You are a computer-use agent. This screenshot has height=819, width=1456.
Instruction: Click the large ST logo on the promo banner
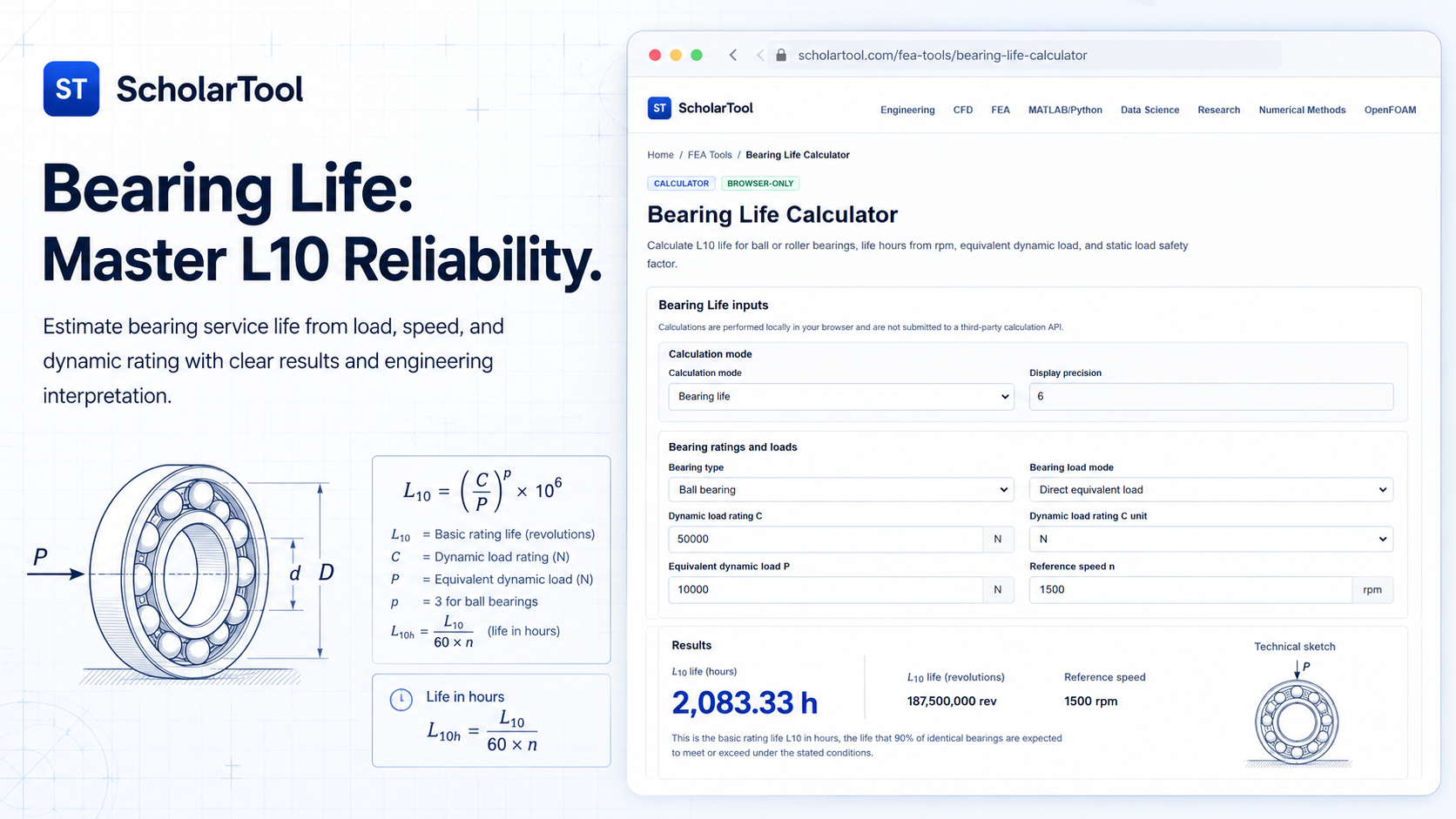tap(71, 89)
